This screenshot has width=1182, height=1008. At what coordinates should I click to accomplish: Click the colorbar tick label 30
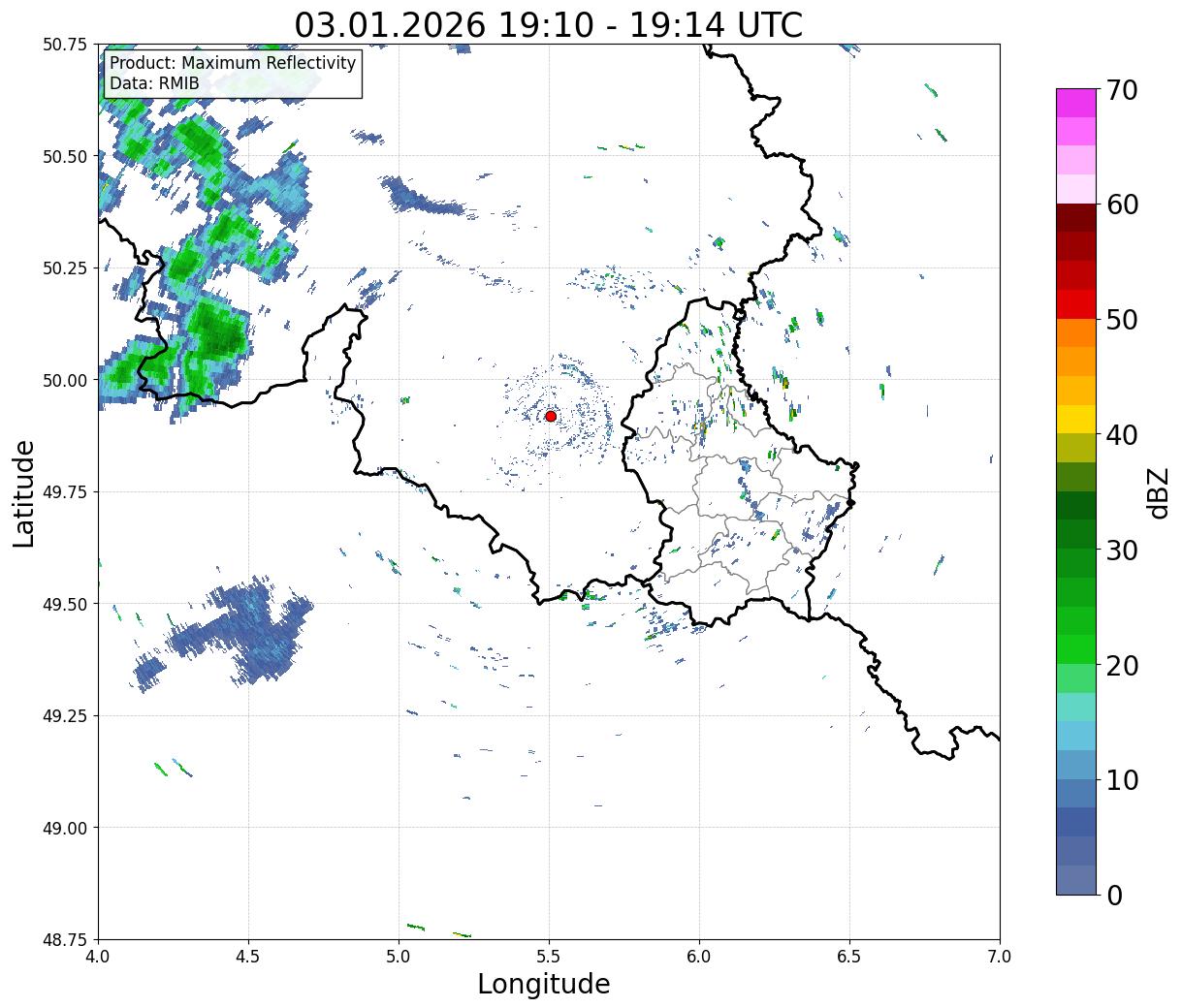1122,550
